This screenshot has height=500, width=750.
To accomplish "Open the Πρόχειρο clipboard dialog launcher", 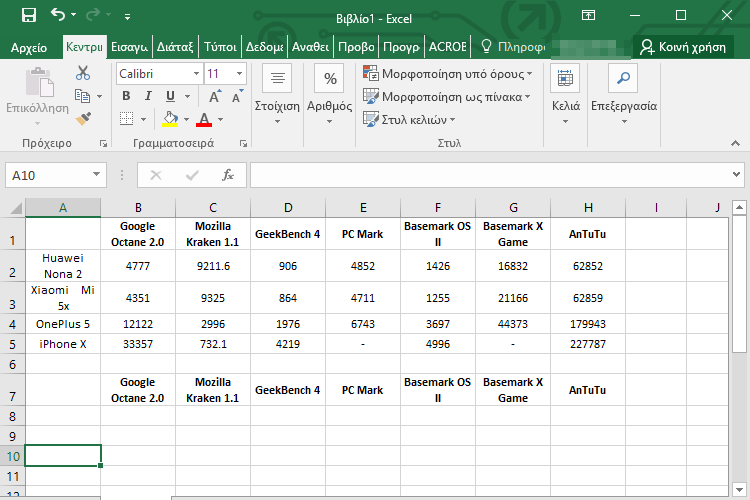I will 103,144.
